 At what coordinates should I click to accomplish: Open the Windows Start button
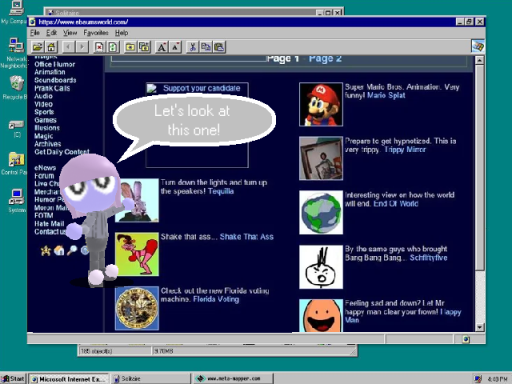pyautogui.click(x=13, y=379)
